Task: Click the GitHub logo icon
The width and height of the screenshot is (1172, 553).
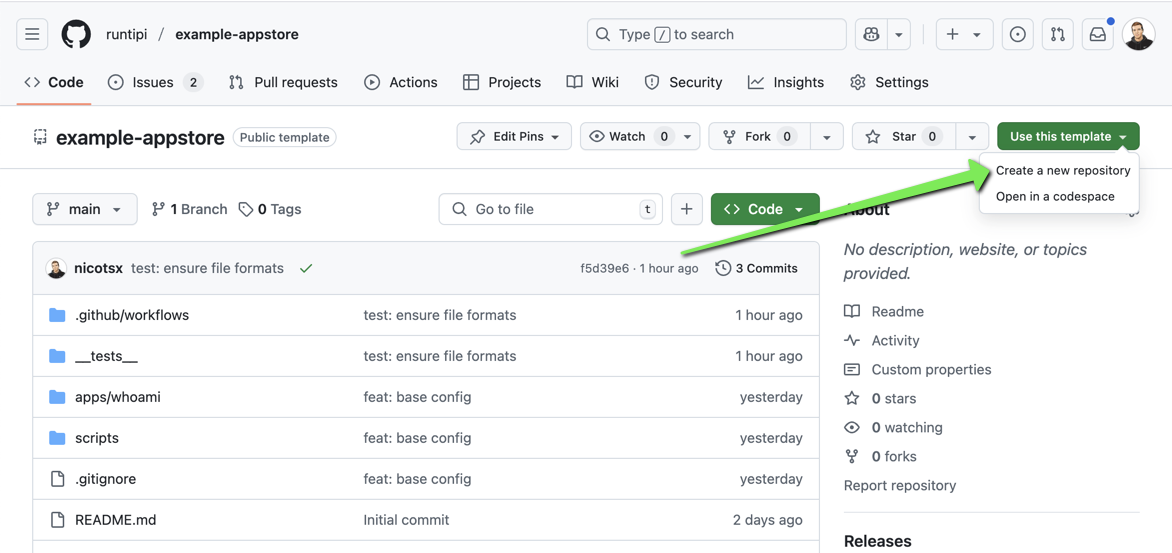Action: (76, 34)
